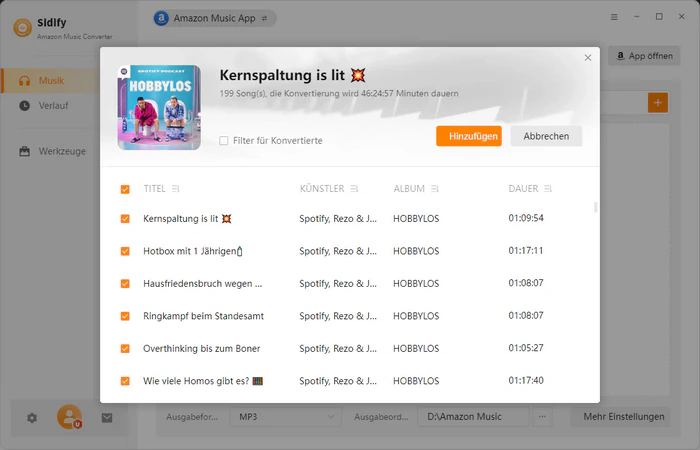Click the mail envelope icon
The height and width of the screenshot is (450, 700).
107,418
